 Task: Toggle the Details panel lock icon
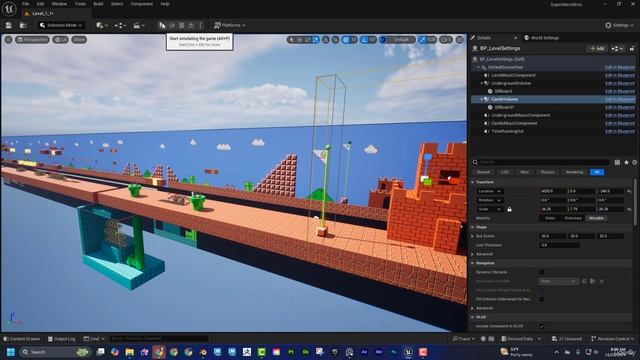pyautogui.click(x=632, y=49)
